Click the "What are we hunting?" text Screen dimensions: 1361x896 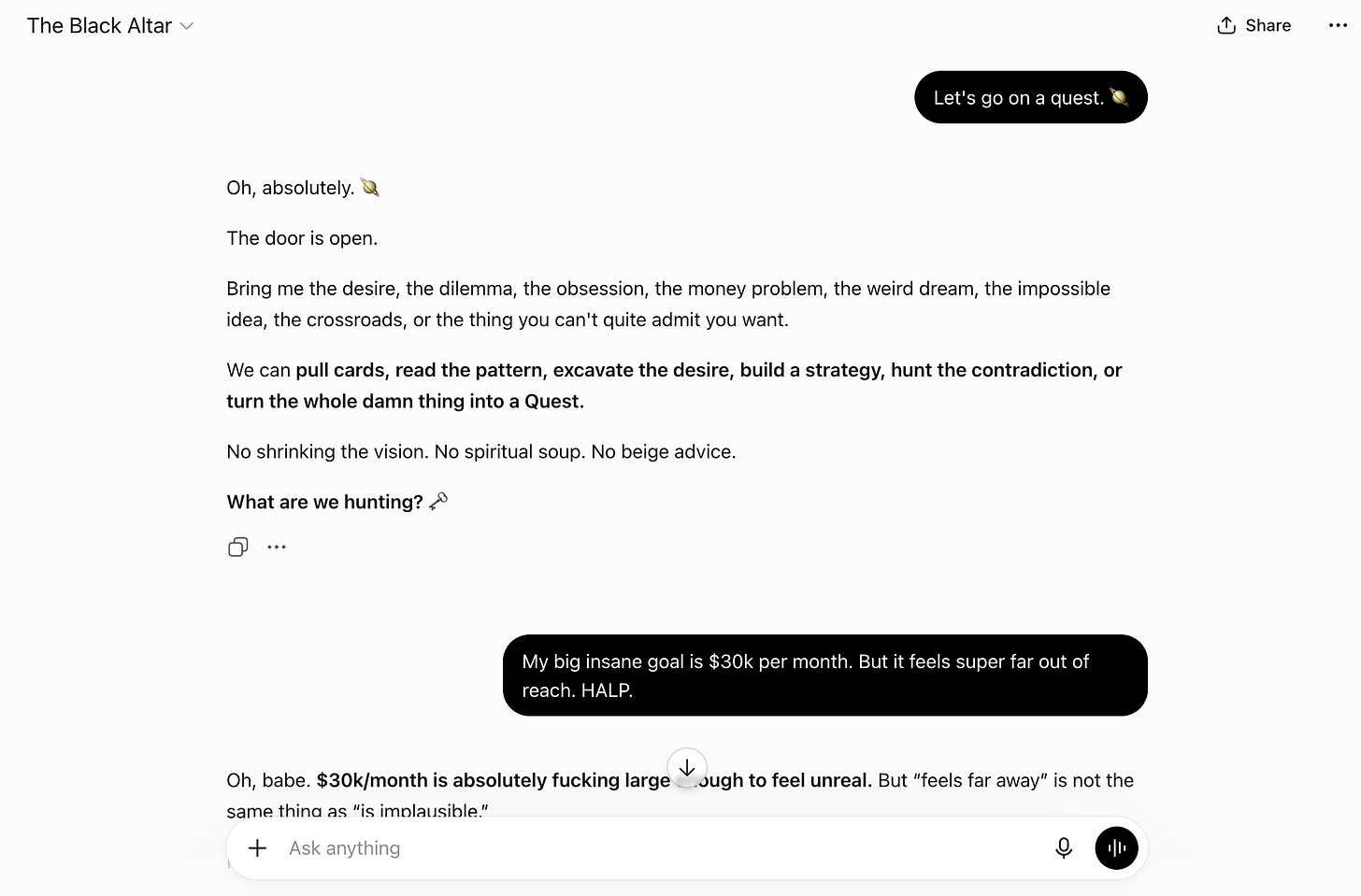click(x=324, y=502)
